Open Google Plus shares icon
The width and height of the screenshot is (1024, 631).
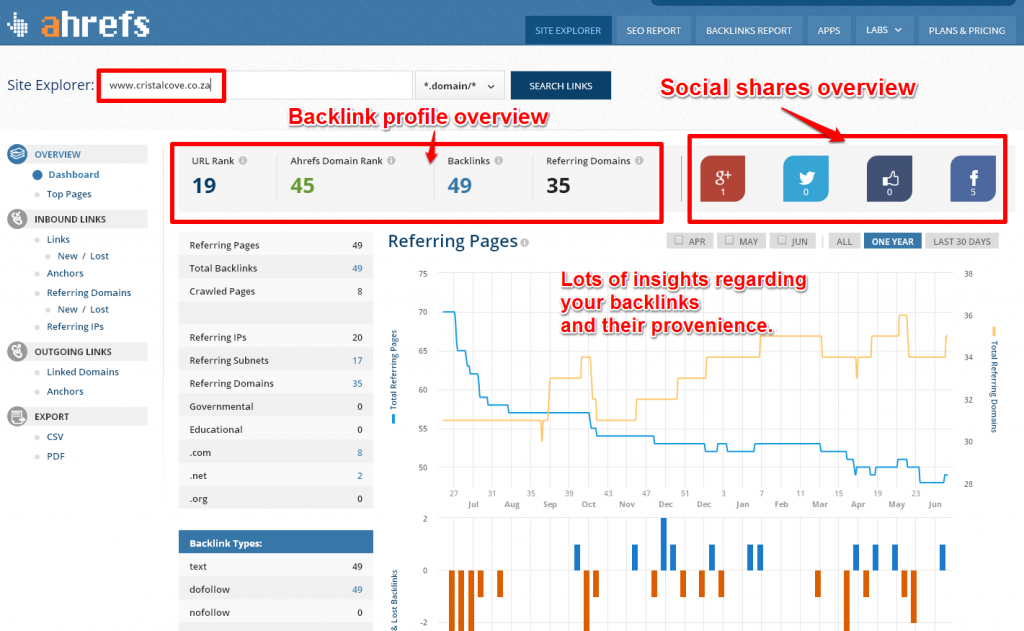[722, 178]
